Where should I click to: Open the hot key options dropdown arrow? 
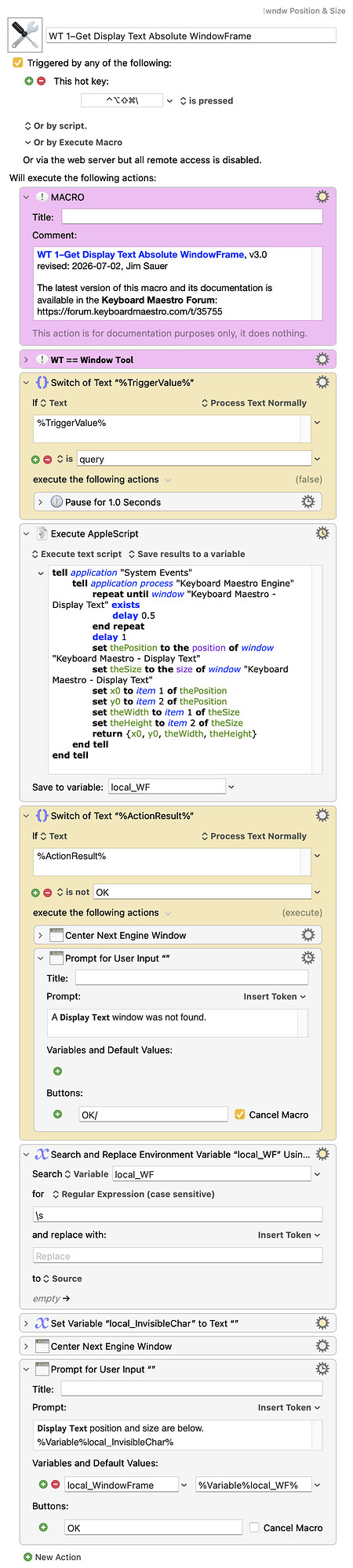tap(170, 100)
